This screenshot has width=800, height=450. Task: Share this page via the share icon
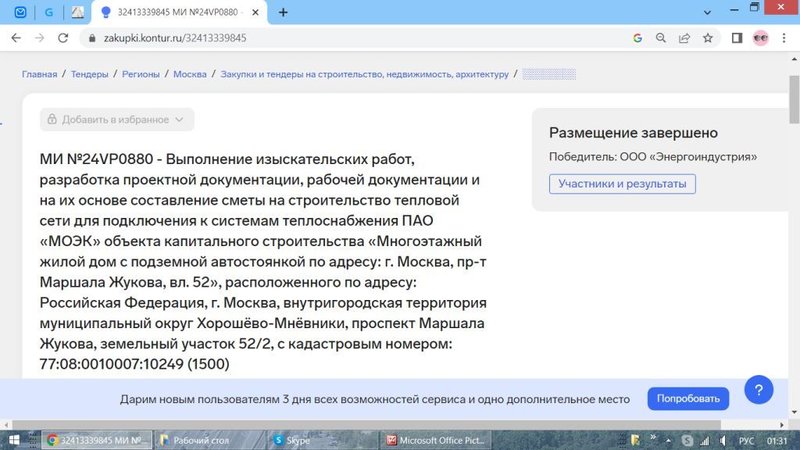point(684,38)
